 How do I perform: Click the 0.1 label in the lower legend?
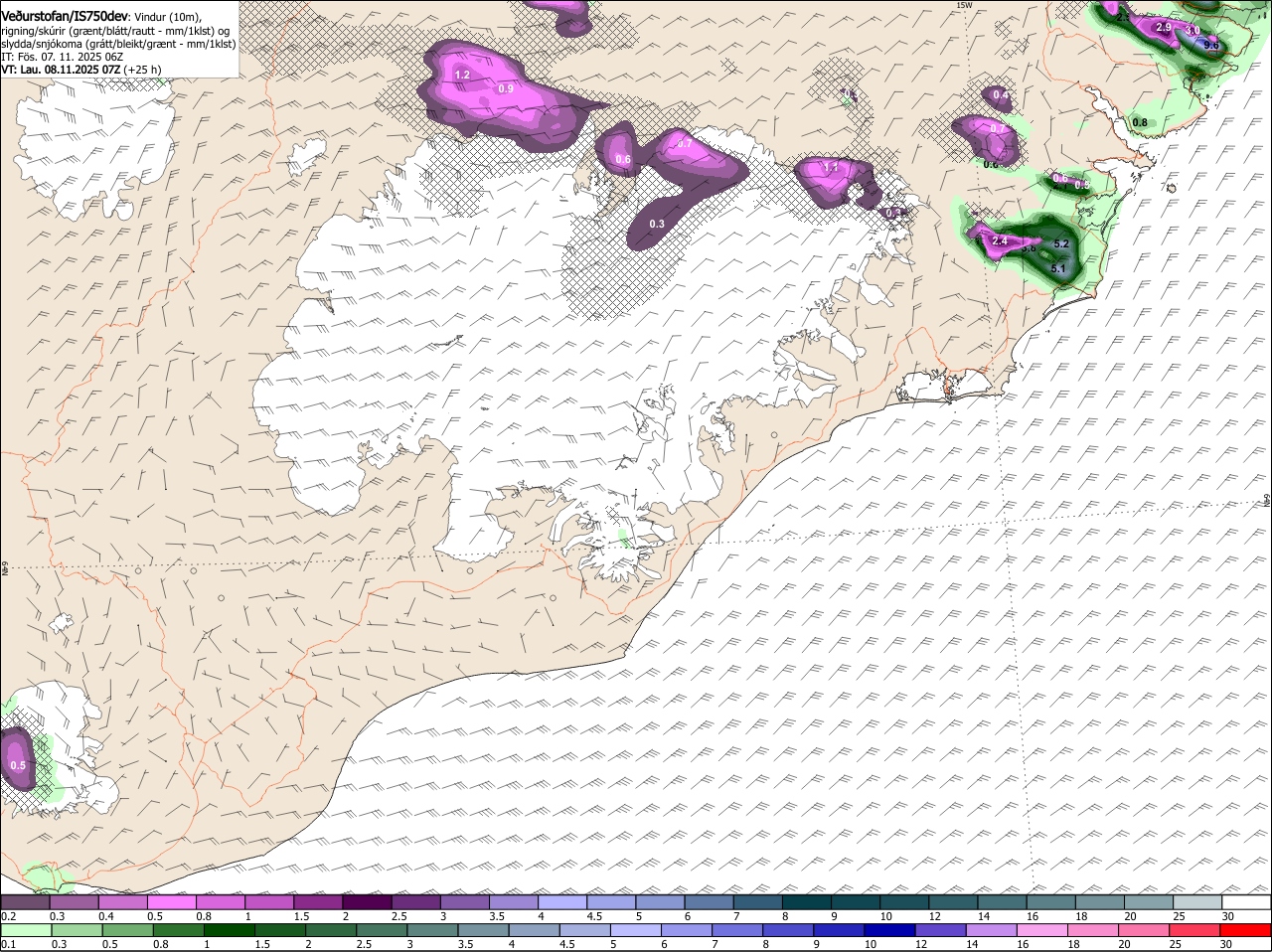[x=8, y=945]
